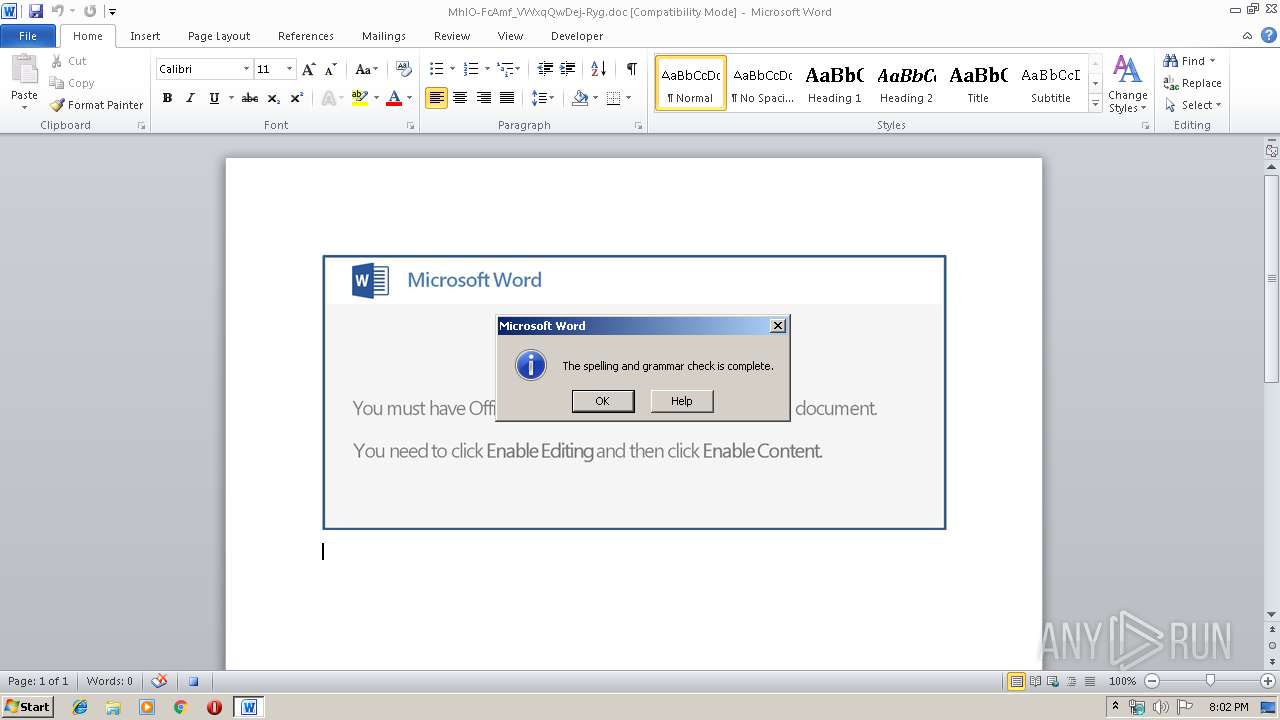Click the Line Spacing icon

(x=538, y=98)
